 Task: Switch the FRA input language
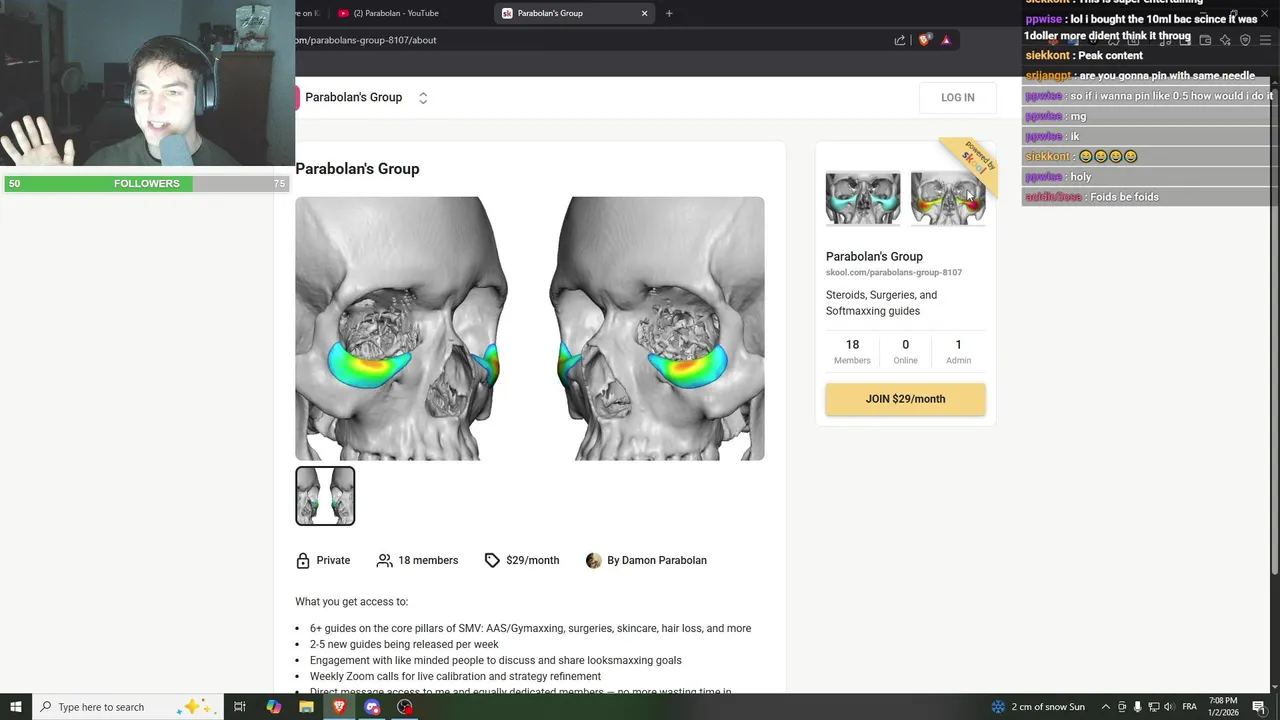click(x=1190, y=707)
